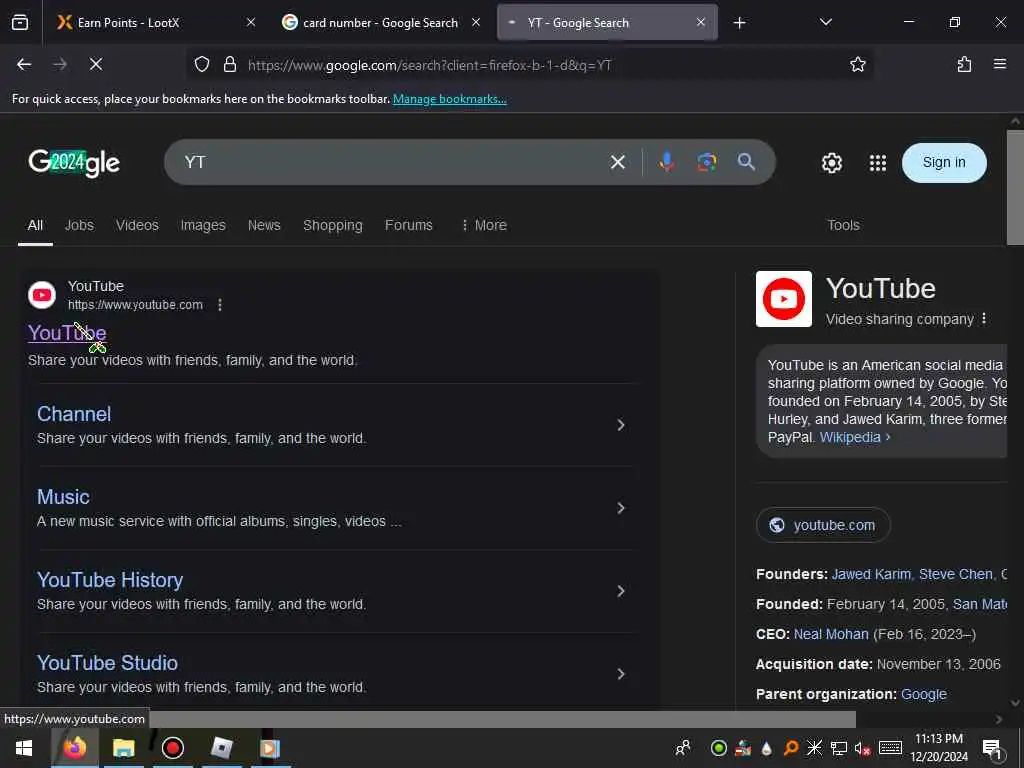
Task: Open founder Steve Chen link
Action: 955,575
